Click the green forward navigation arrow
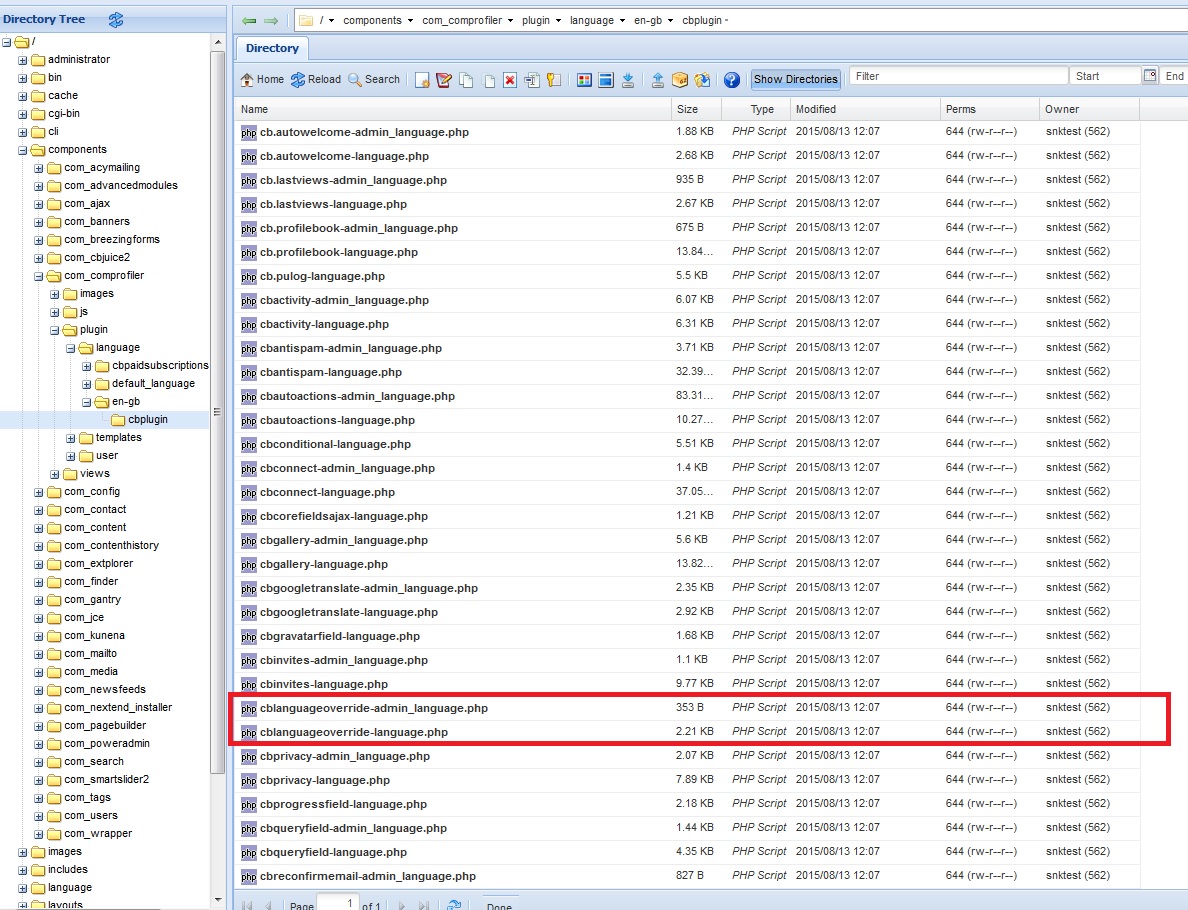The height and width of the screenshot is (910, 1188). coord(270,20)
